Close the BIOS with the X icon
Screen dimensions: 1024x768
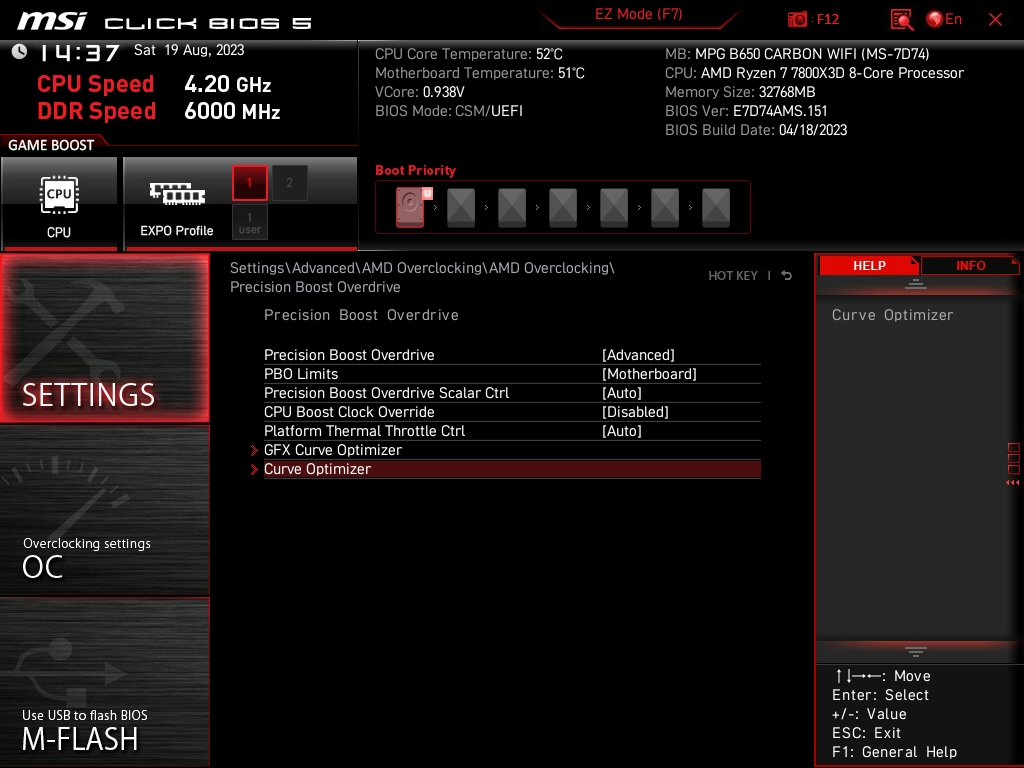(x=995, y=20)
